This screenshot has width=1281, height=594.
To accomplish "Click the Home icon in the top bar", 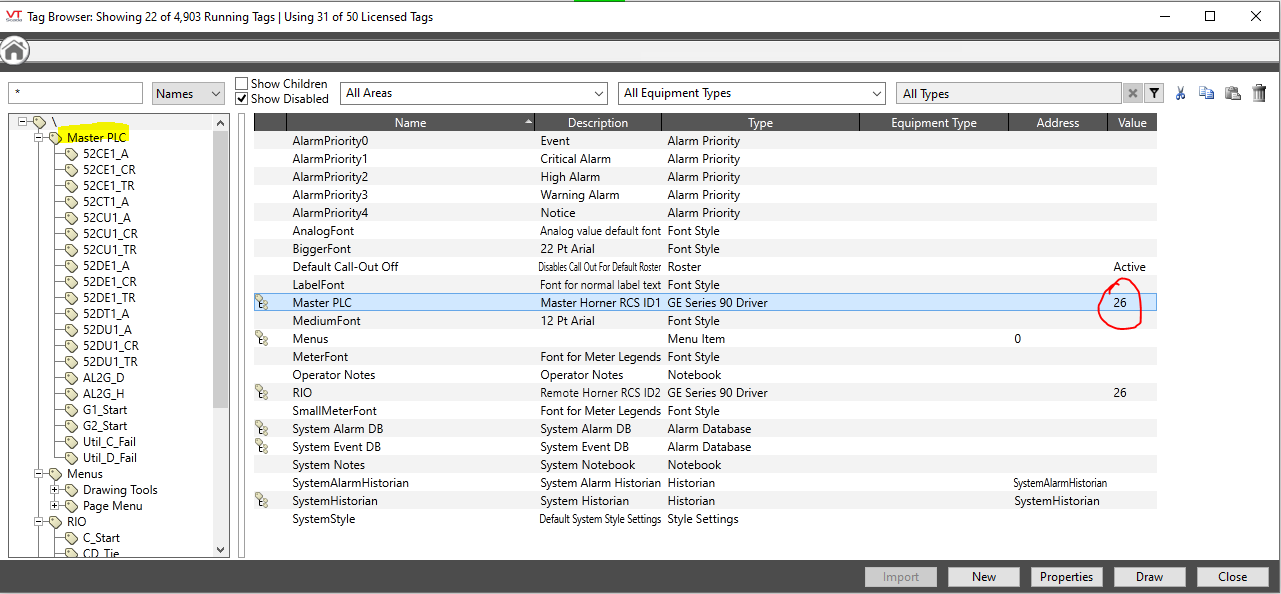I will coord(14,50).
